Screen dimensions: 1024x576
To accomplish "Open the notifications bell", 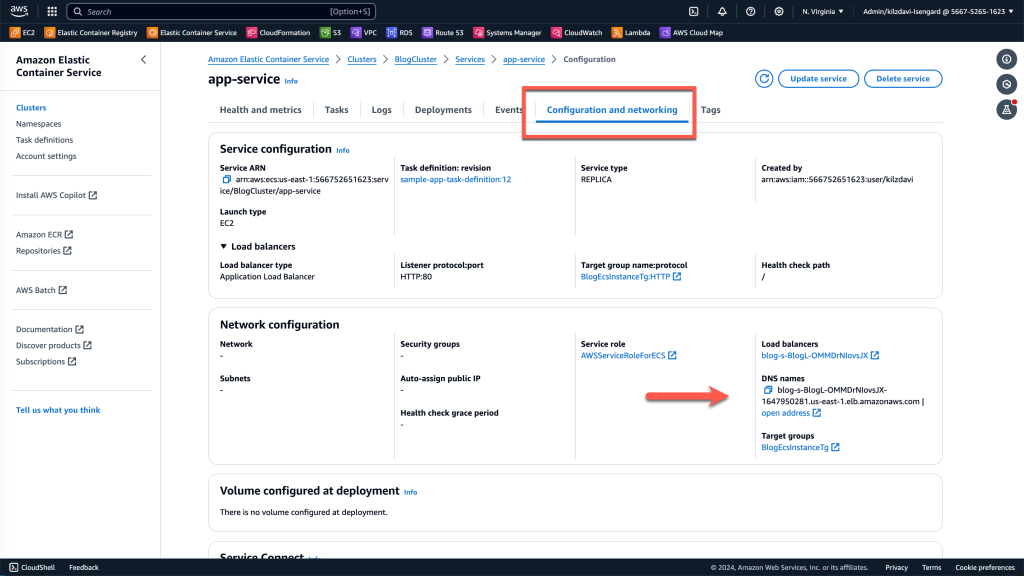I will [x=722, y=11].
